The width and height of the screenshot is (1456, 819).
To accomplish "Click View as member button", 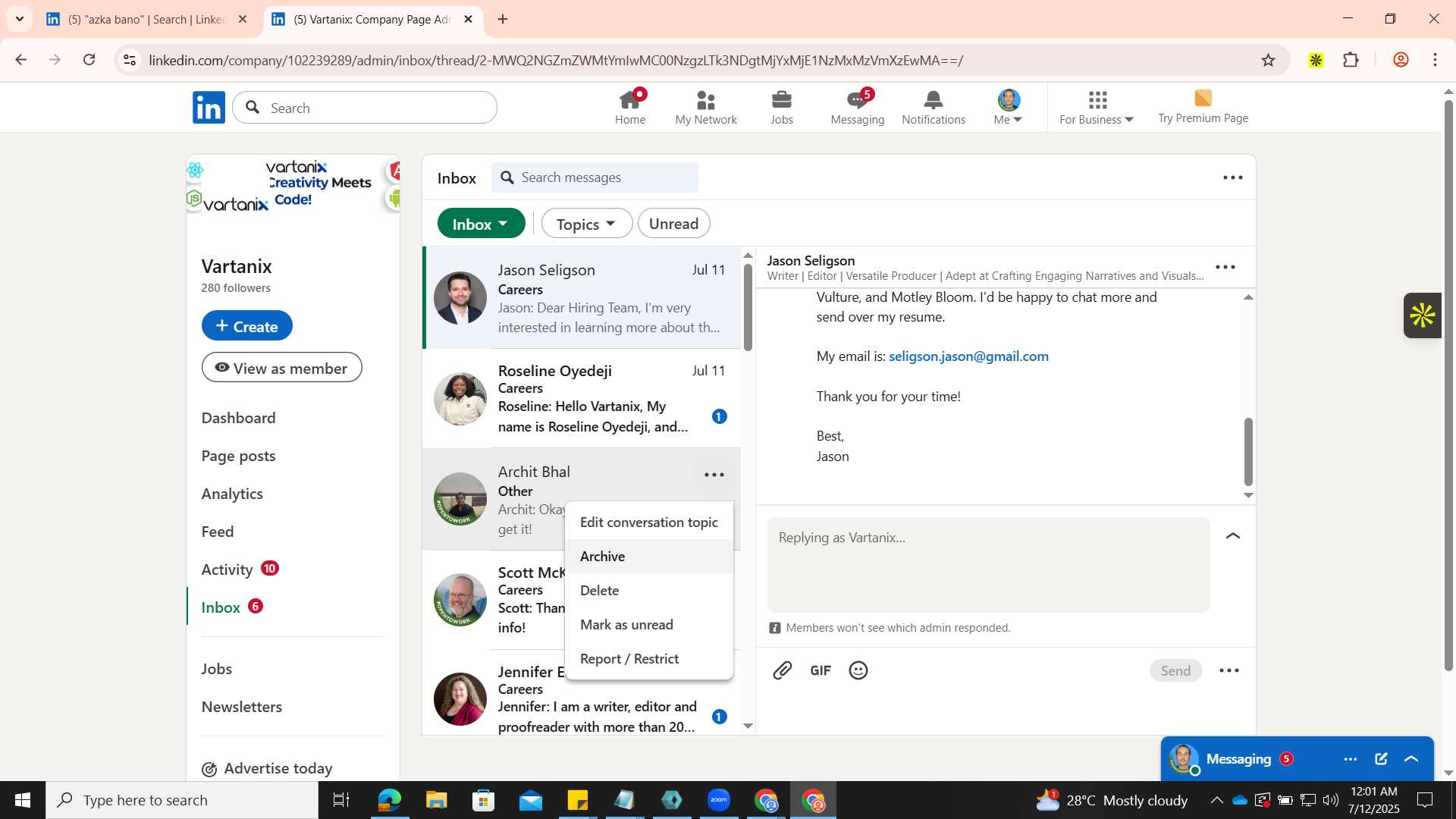I will point(281,368).
